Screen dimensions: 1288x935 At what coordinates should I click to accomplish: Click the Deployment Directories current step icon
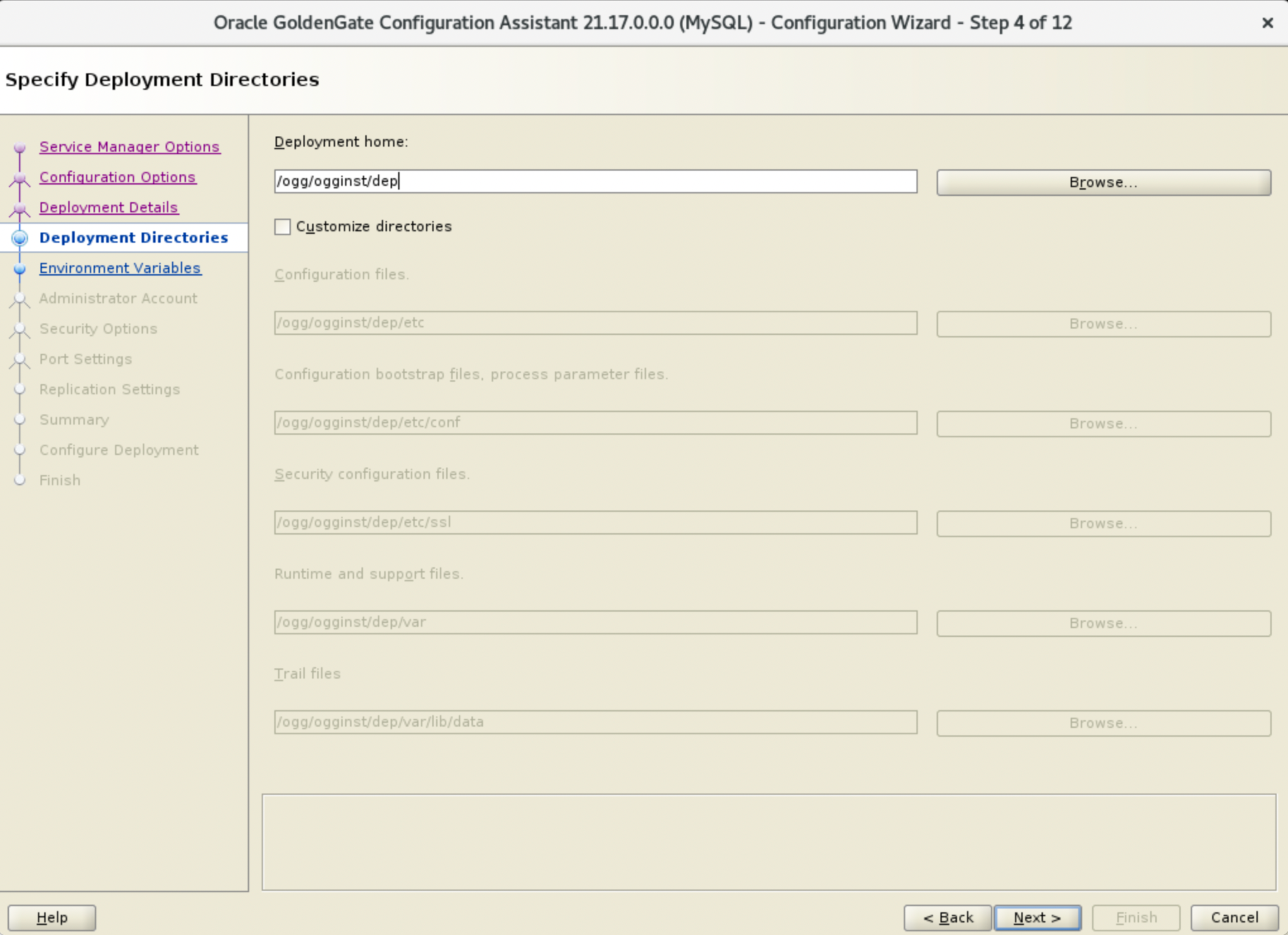(20, 238)
